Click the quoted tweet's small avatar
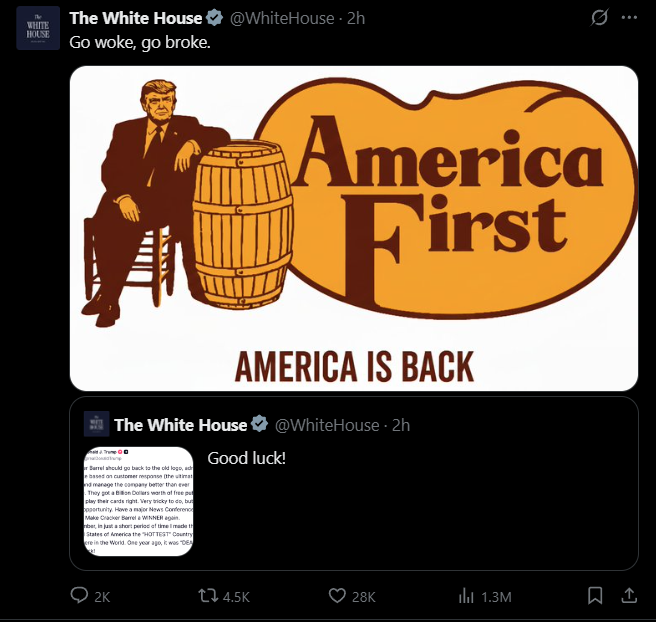Viewport: 656px width, 622px height. click(x=97, y=424)
